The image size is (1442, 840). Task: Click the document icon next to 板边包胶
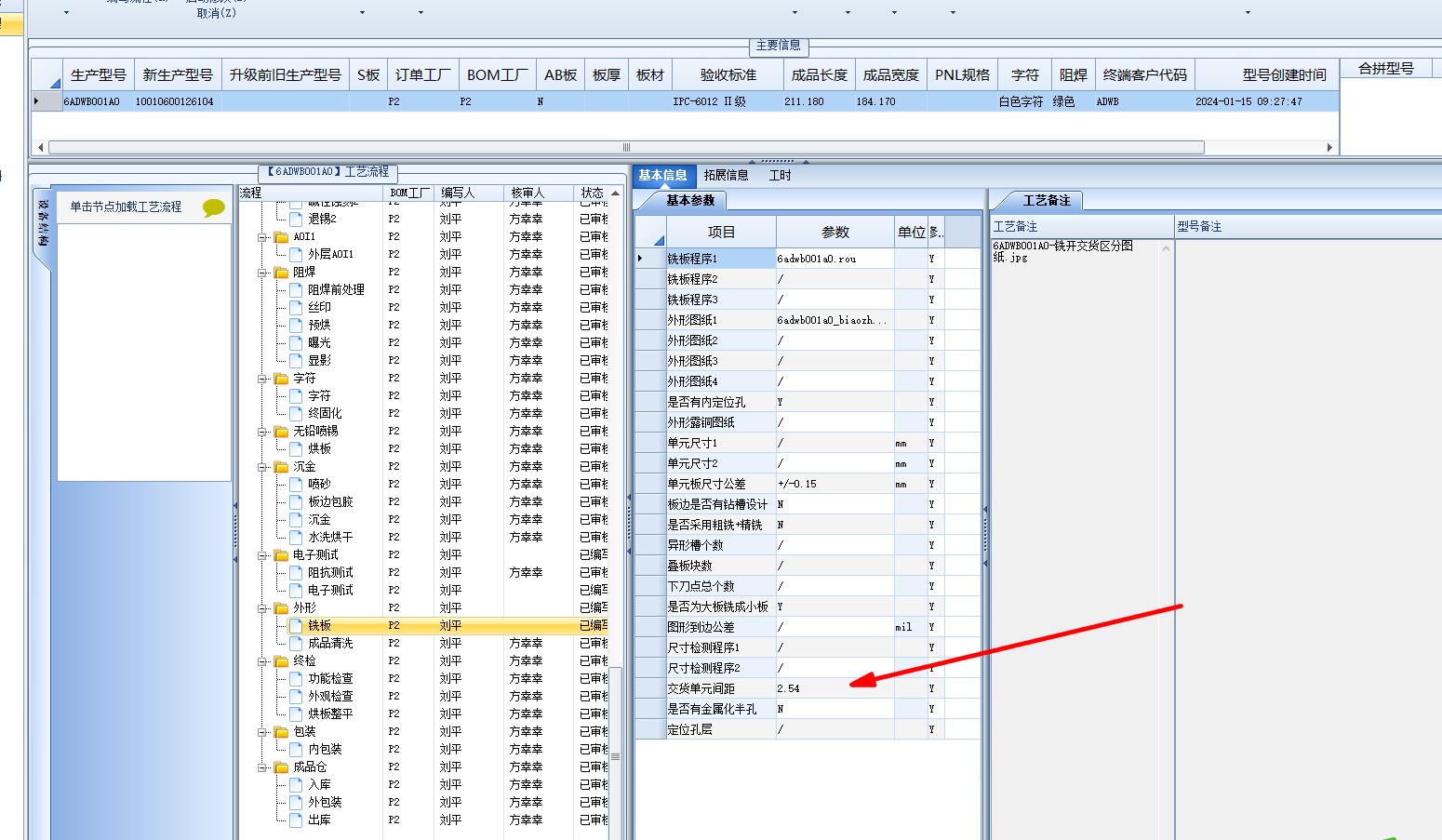[296, 501]
